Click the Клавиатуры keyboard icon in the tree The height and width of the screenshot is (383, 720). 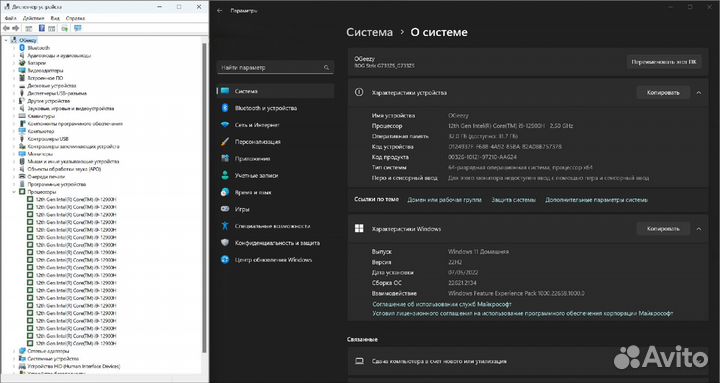[22, 116]
